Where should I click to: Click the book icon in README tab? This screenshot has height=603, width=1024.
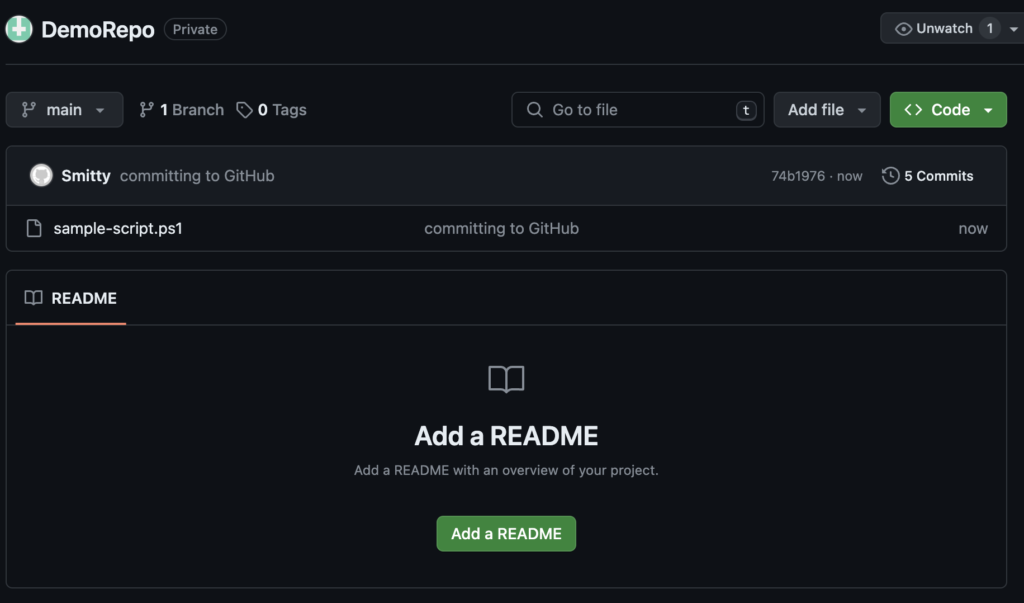point(33,298)
